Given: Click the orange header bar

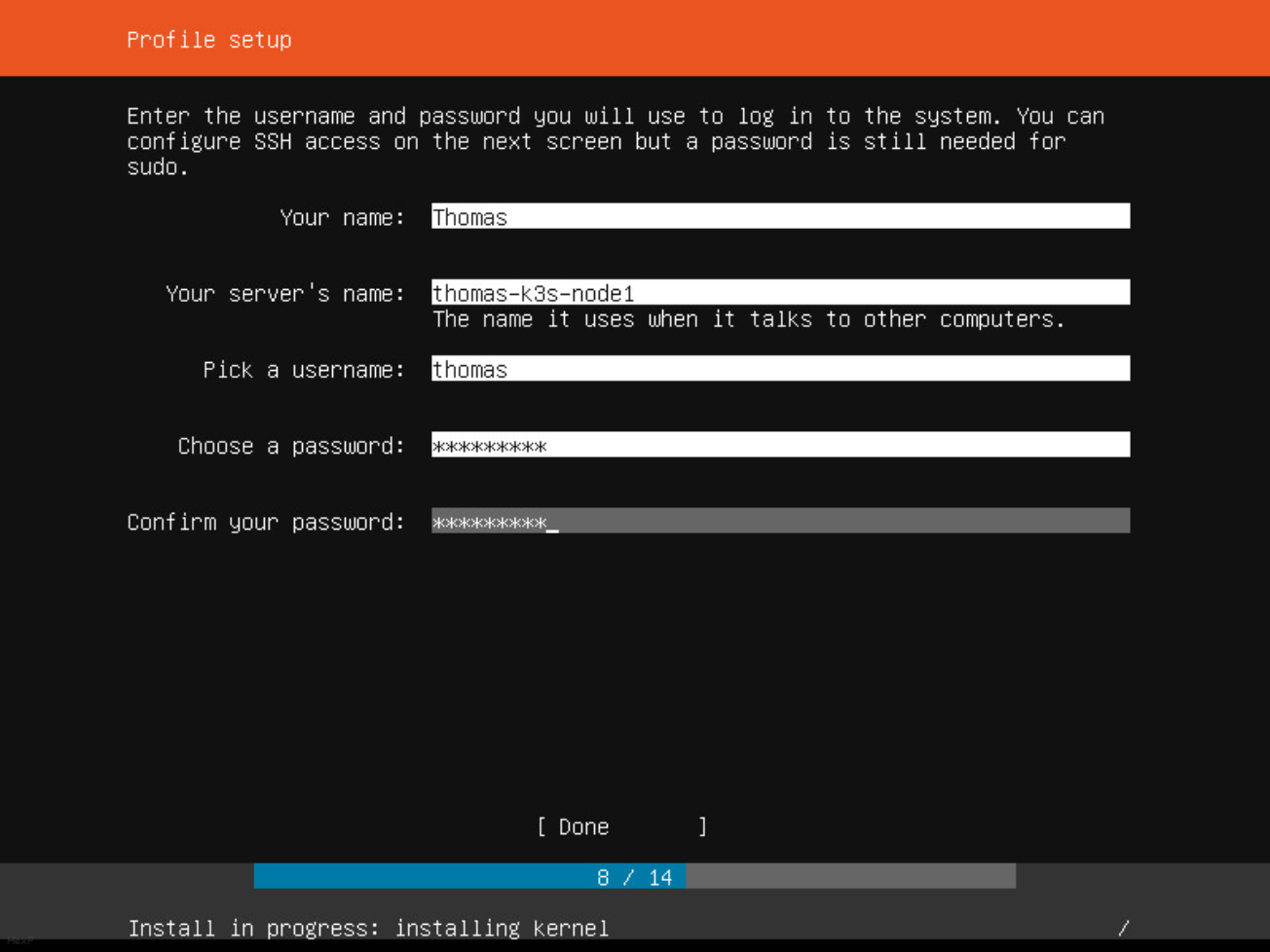Looking at the screenshot, I should point(633,39).
